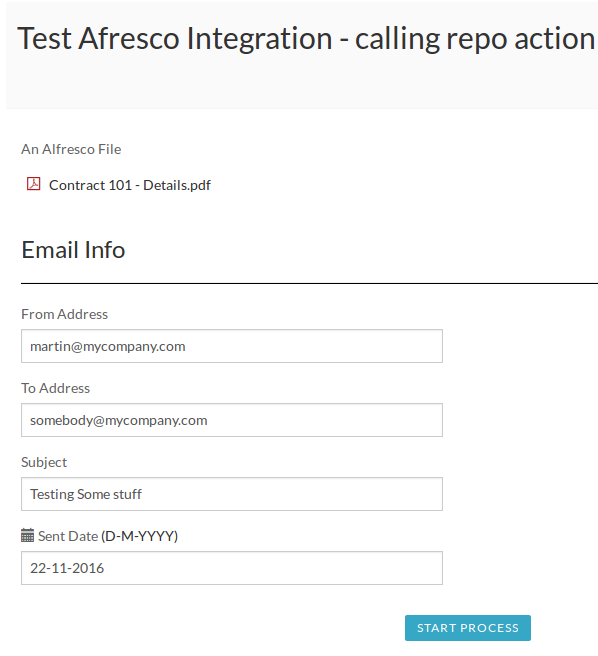
Task: Open the Sent Date picker field
Action: pyautogui.click(x=232, y=568)
